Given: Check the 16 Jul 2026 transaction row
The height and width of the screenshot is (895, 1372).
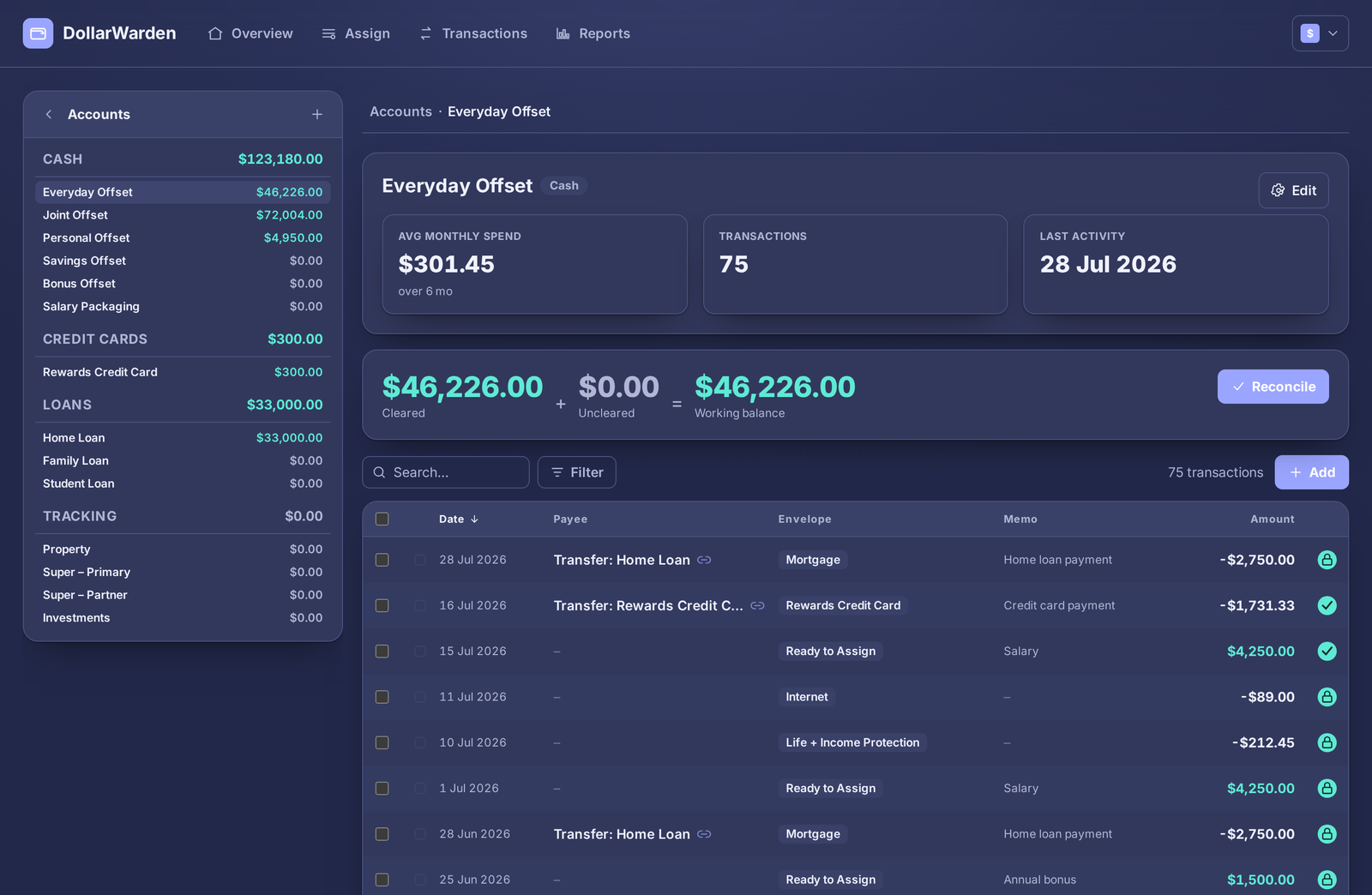Looking at the screenshot, I should click(382, 605).
